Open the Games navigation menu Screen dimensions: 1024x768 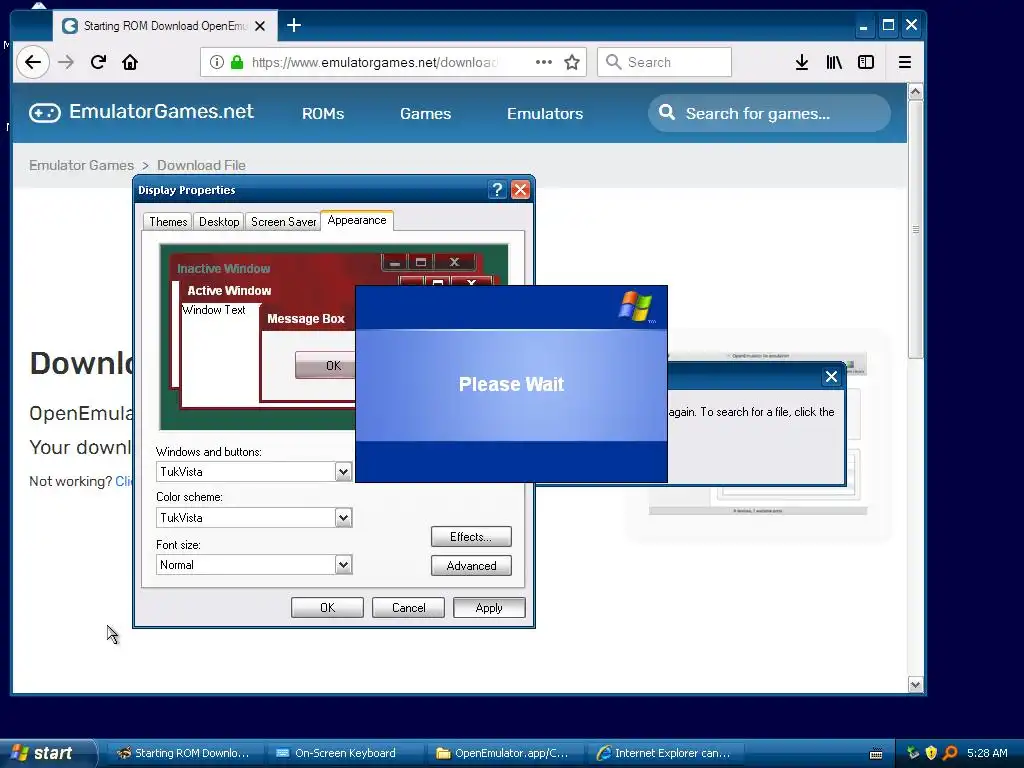coord(425,114)
